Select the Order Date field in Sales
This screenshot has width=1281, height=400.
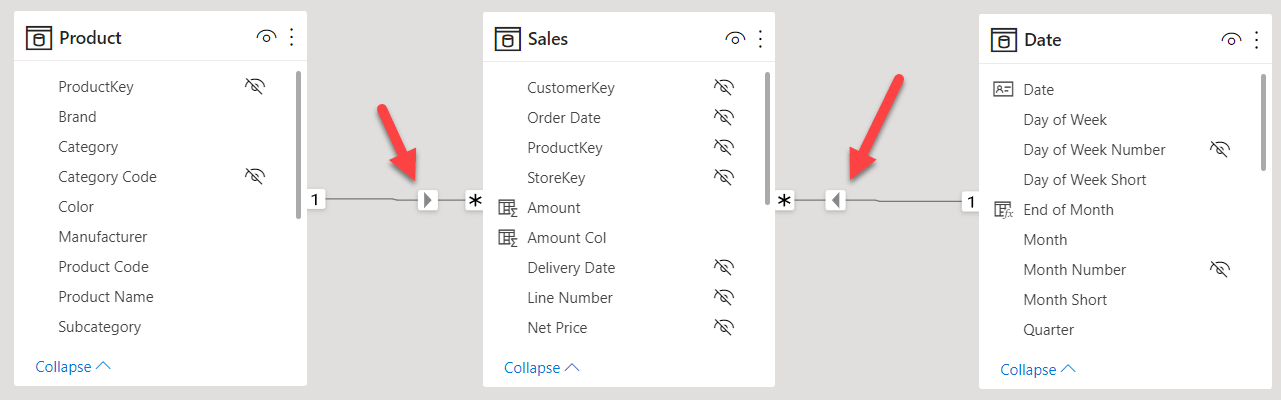(x=564, y=118)
